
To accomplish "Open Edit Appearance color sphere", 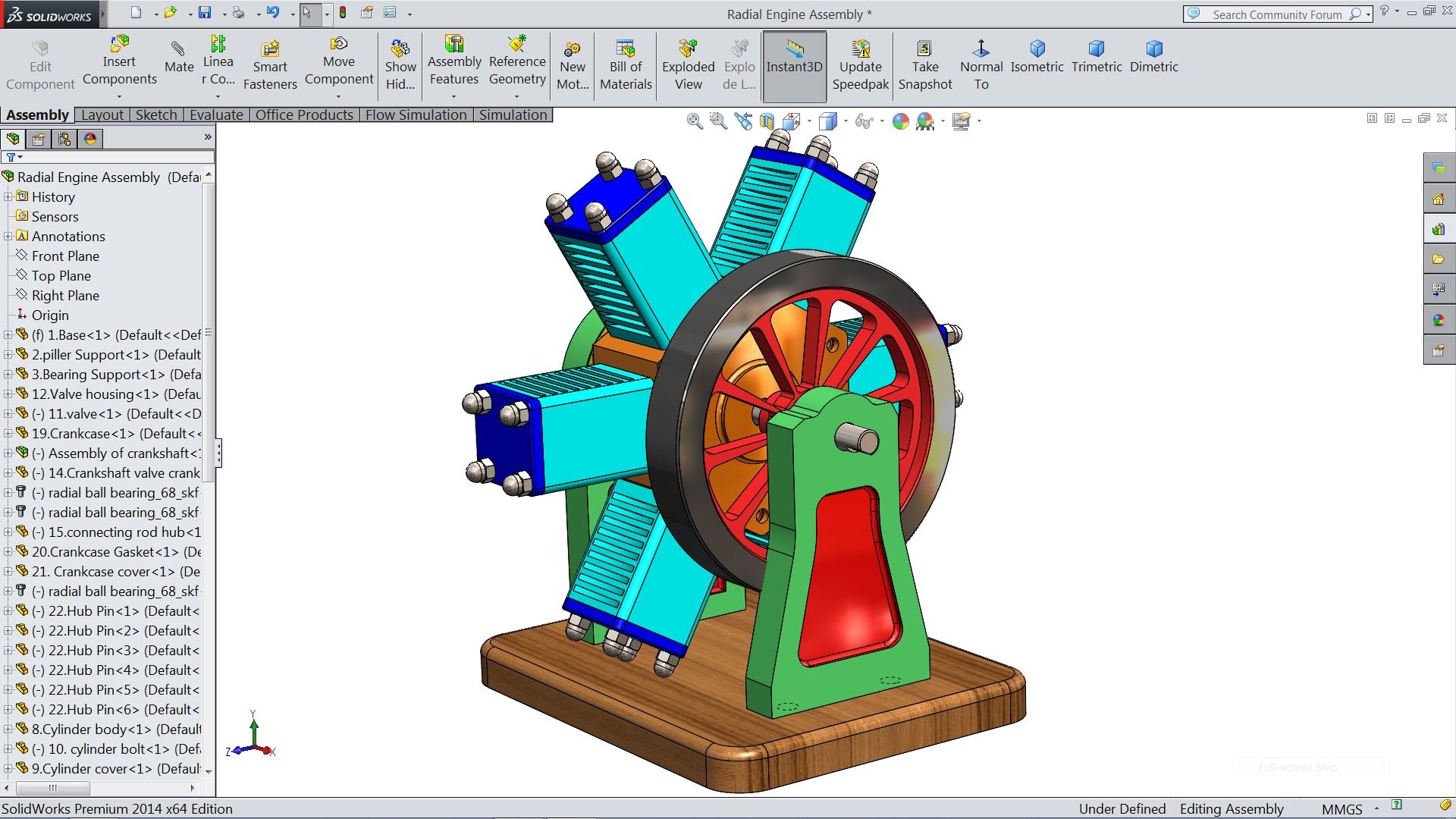I will pyautogui.click(x=900, y=121).
